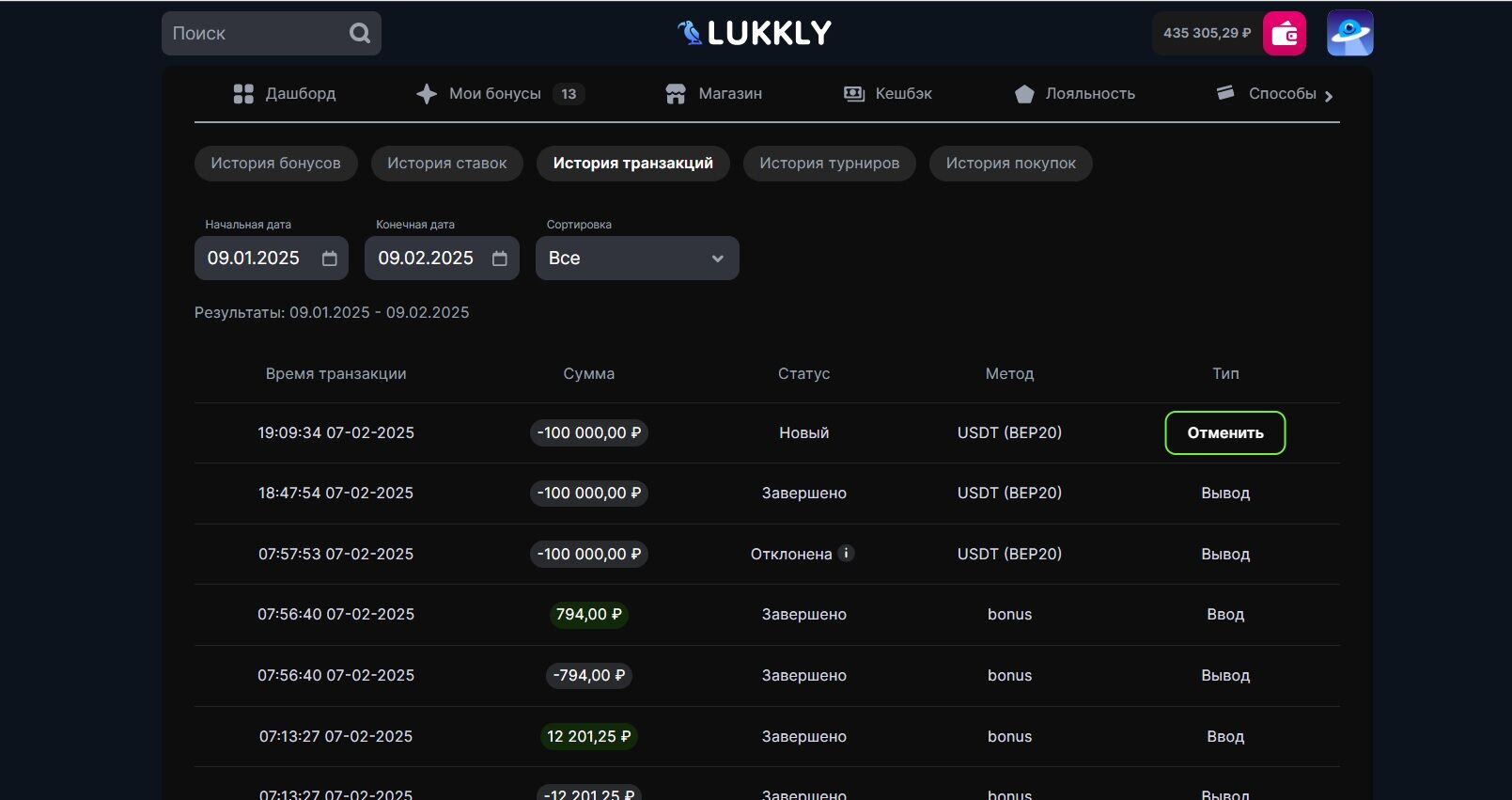
Task: Open the pink wallet deposit icon
Action: tap(1284, 34)
